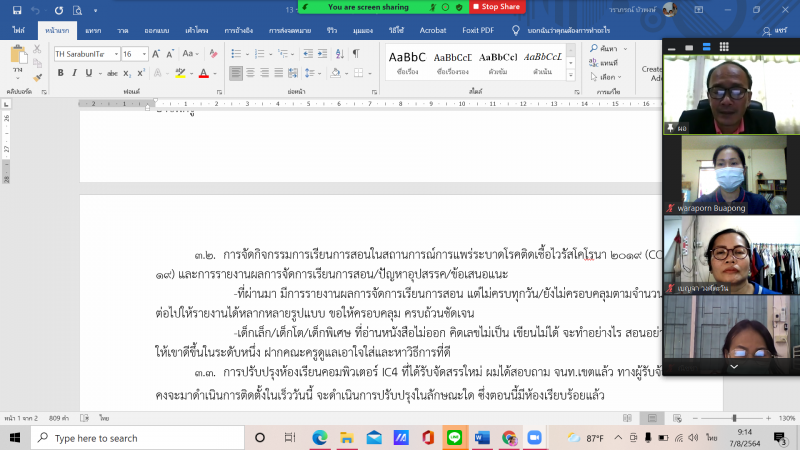Switch to the Foxit PDF tab
This screenshot has height=450, width=800.
pos(479,30)
